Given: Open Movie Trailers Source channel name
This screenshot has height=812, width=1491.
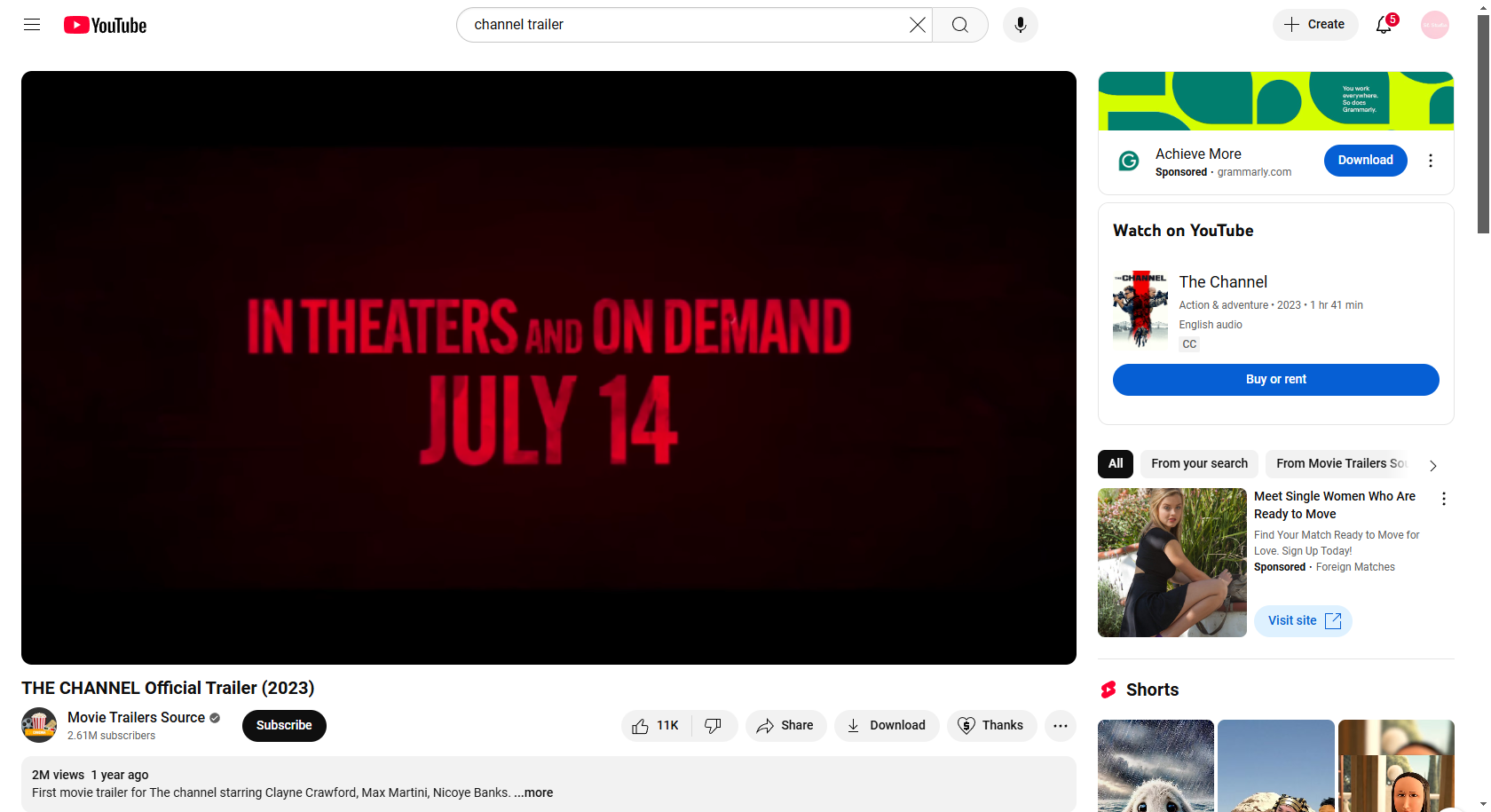Looking at the screenshot, I should [x=136, y=717].
